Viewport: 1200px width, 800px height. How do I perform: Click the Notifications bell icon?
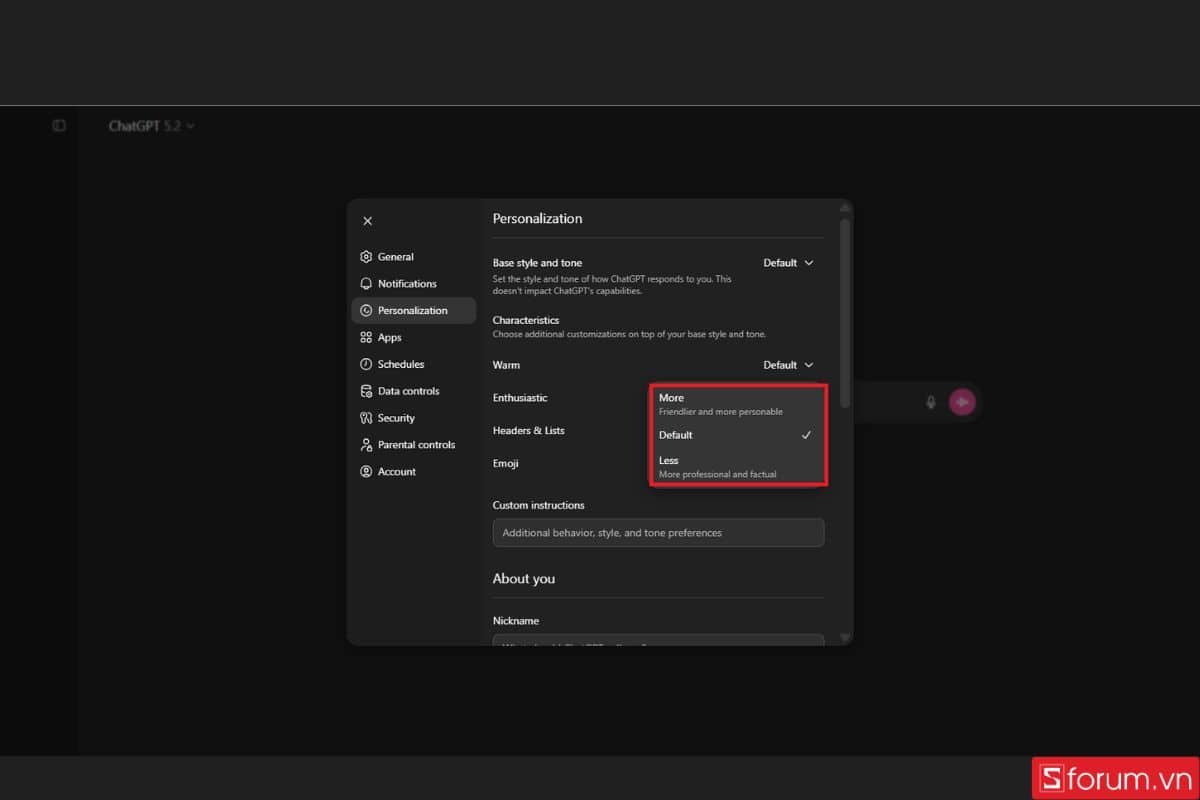tap(366, 284)
